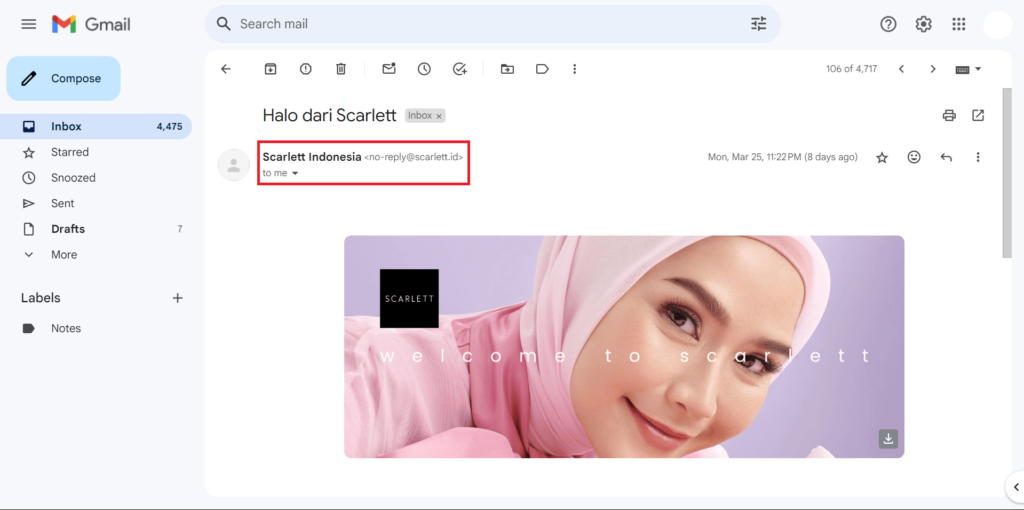Click the message date Mon, Mar 25
Screen dimensions: 1024x510
pyautogui.click(x=782, y=157)
